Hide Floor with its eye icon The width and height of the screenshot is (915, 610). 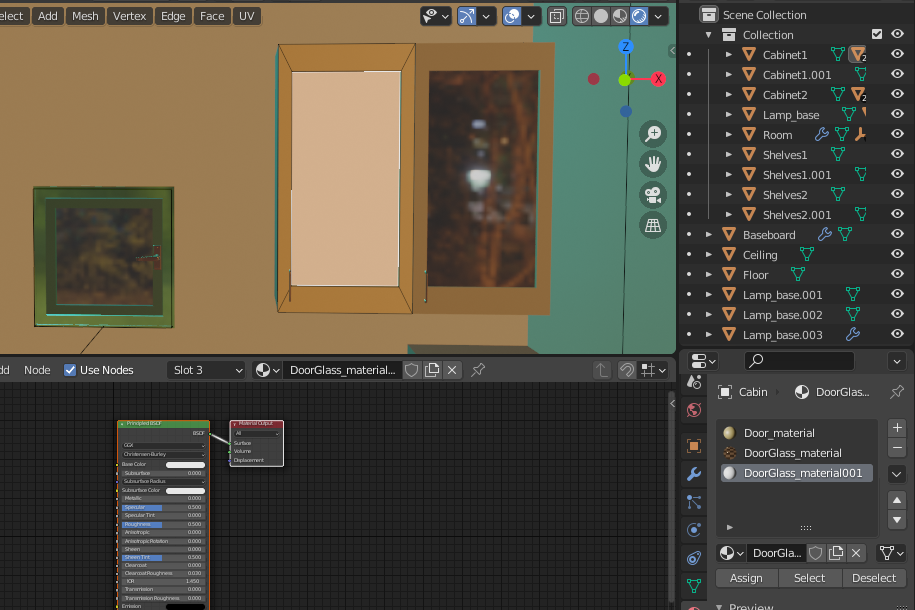897,274
